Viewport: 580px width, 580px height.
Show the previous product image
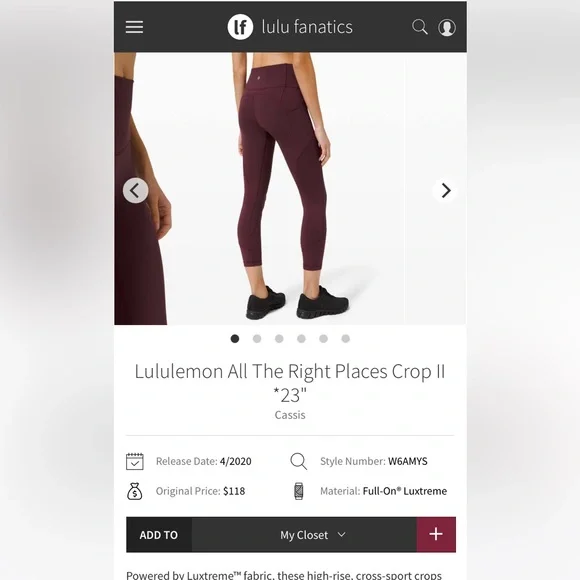click(135, 190)
